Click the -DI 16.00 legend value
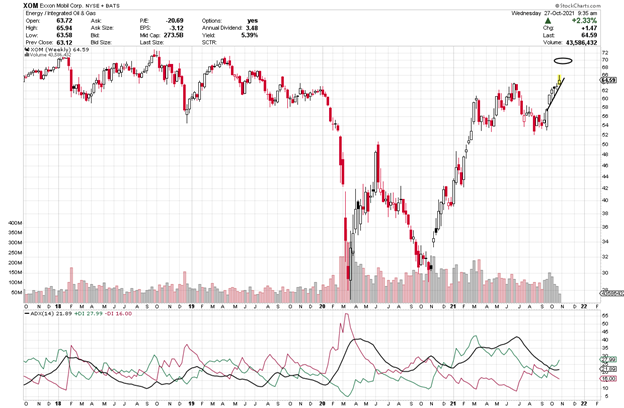The height and width of the screenshot is (408, 624). coord(118,314)
